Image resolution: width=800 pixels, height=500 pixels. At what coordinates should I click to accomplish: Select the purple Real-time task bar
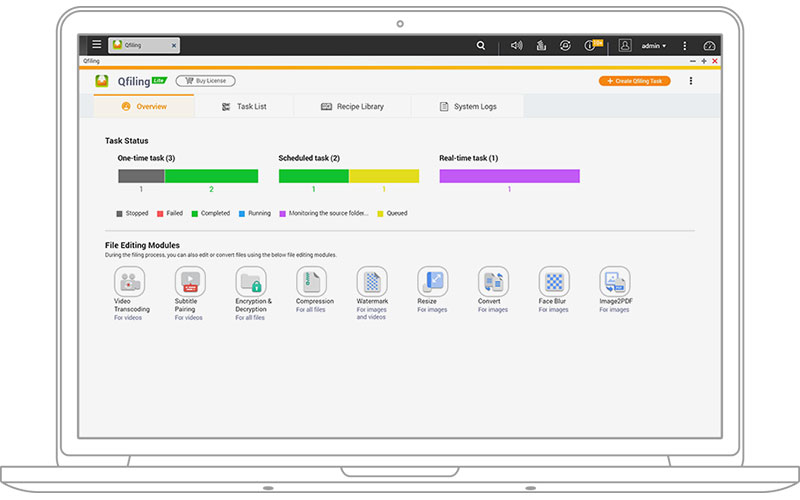pos(509,176)
